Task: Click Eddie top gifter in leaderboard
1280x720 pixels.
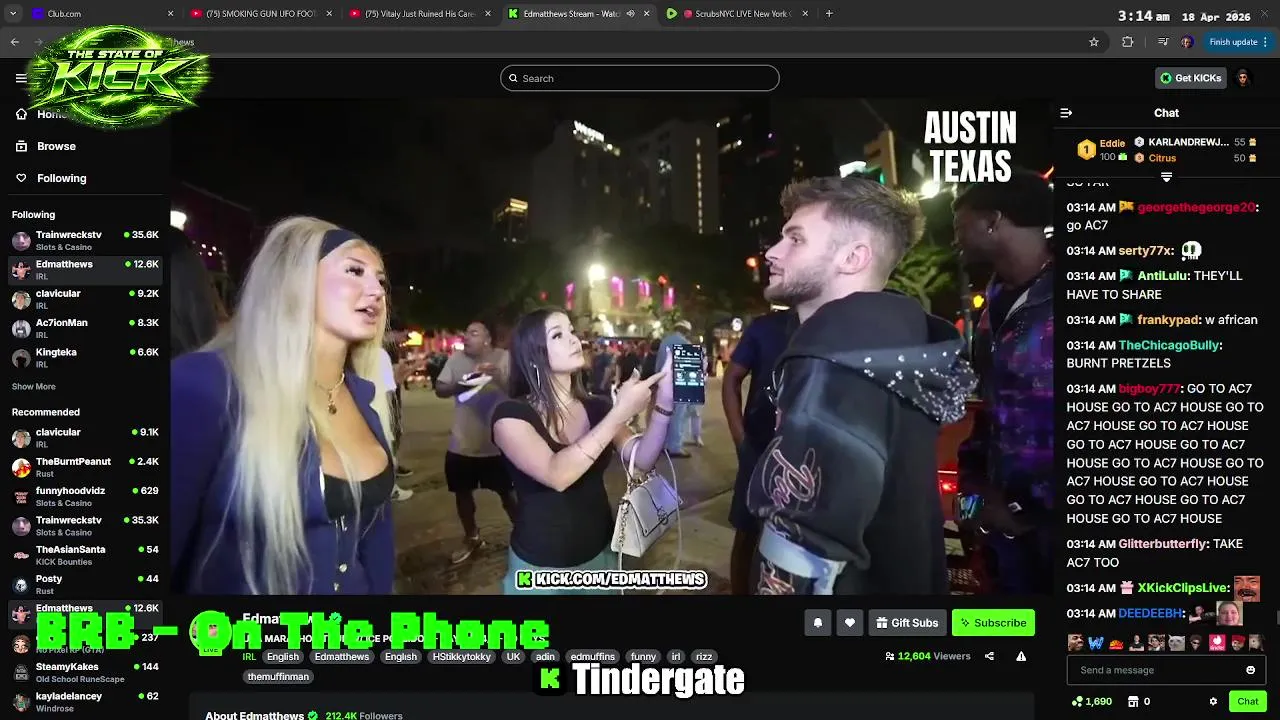Action: 1101,150
